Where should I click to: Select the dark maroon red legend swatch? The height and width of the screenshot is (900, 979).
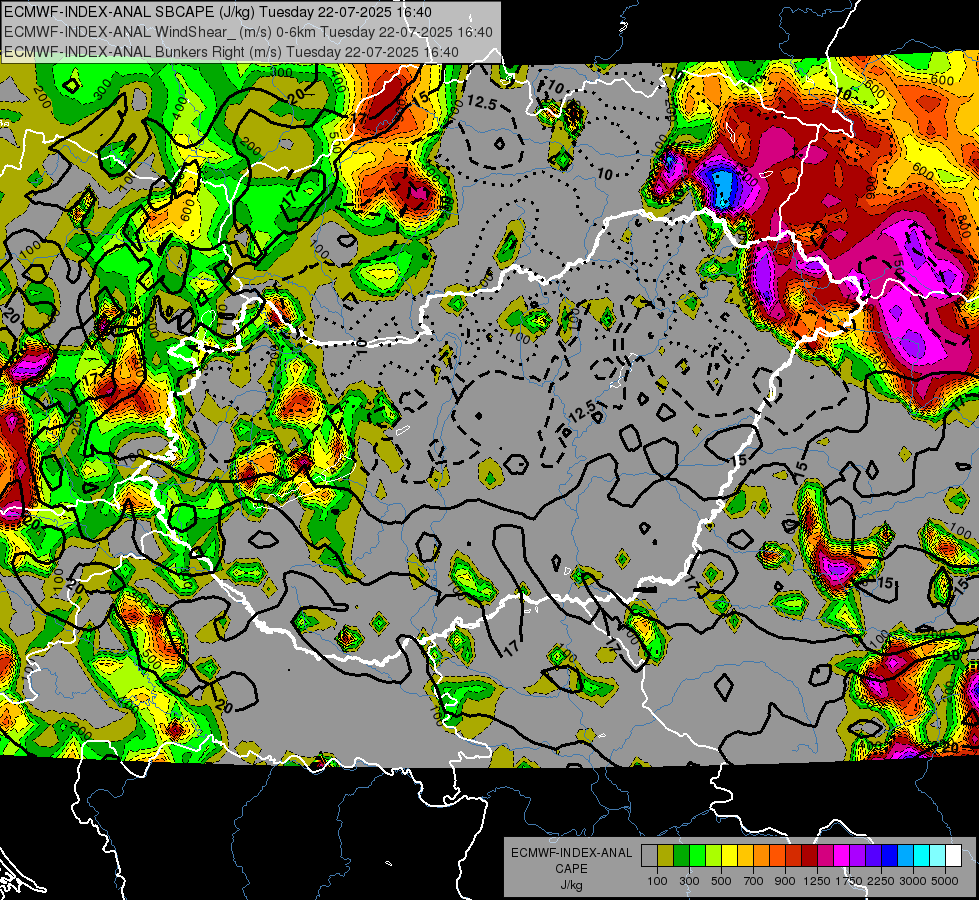tap(809, 856)
